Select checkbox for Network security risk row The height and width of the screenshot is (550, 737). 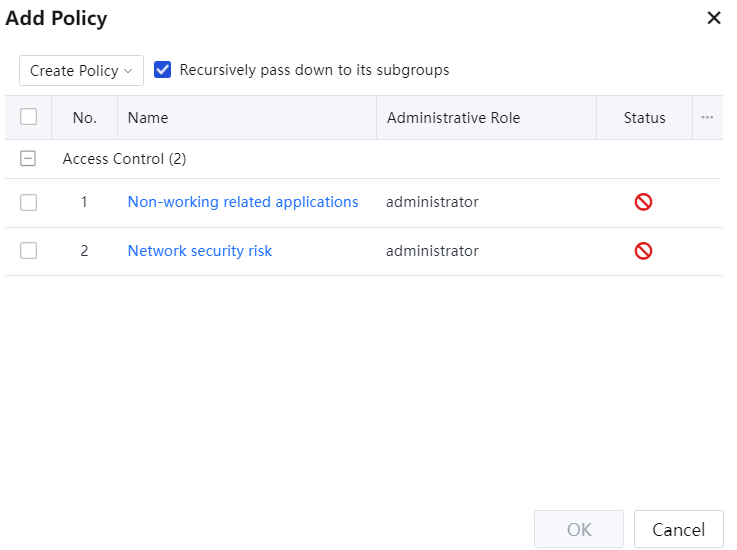coord(29,251)
